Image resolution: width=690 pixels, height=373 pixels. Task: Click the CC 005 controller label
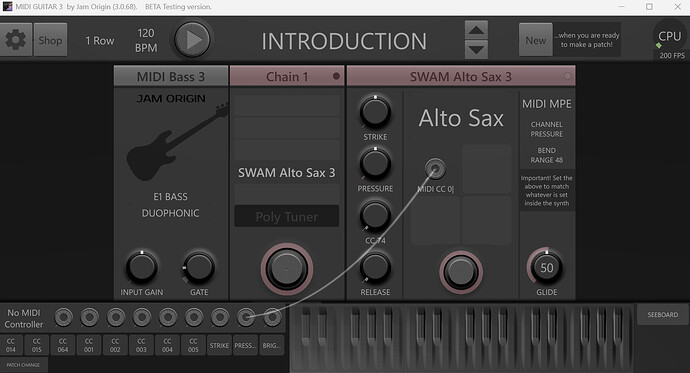coord(193,345)
